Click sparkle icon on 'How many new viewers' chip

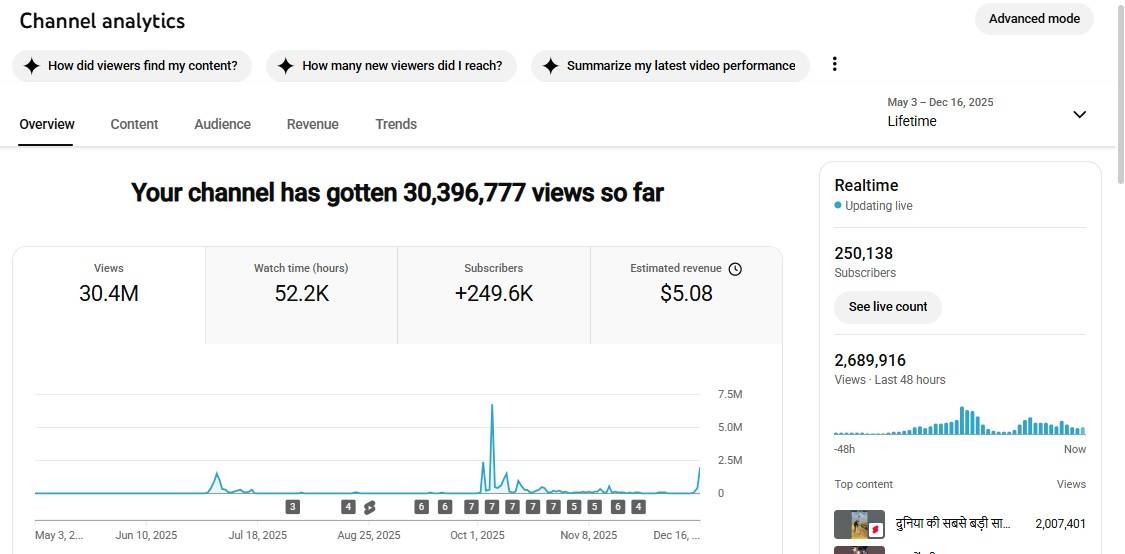[285, 66]
